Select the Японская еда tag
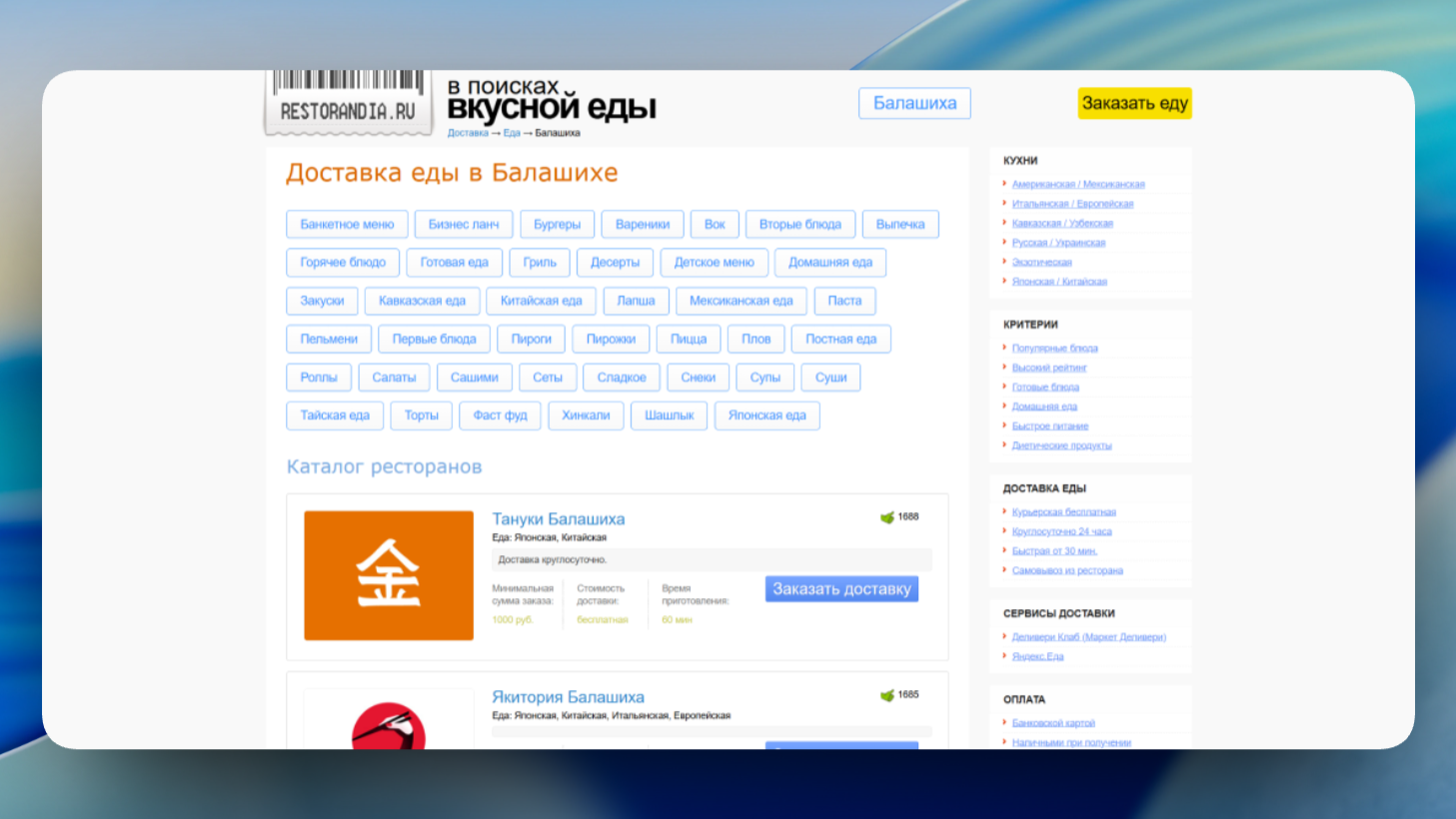1456x819 pixels. [x=766, y=415]
